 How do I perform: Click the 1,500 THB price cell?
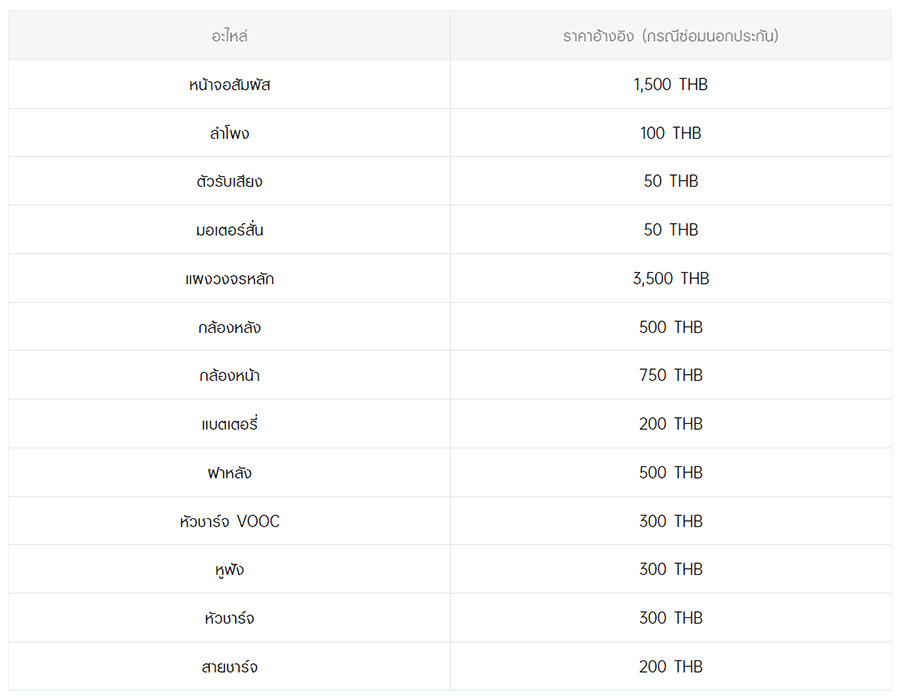click(670, 85)
